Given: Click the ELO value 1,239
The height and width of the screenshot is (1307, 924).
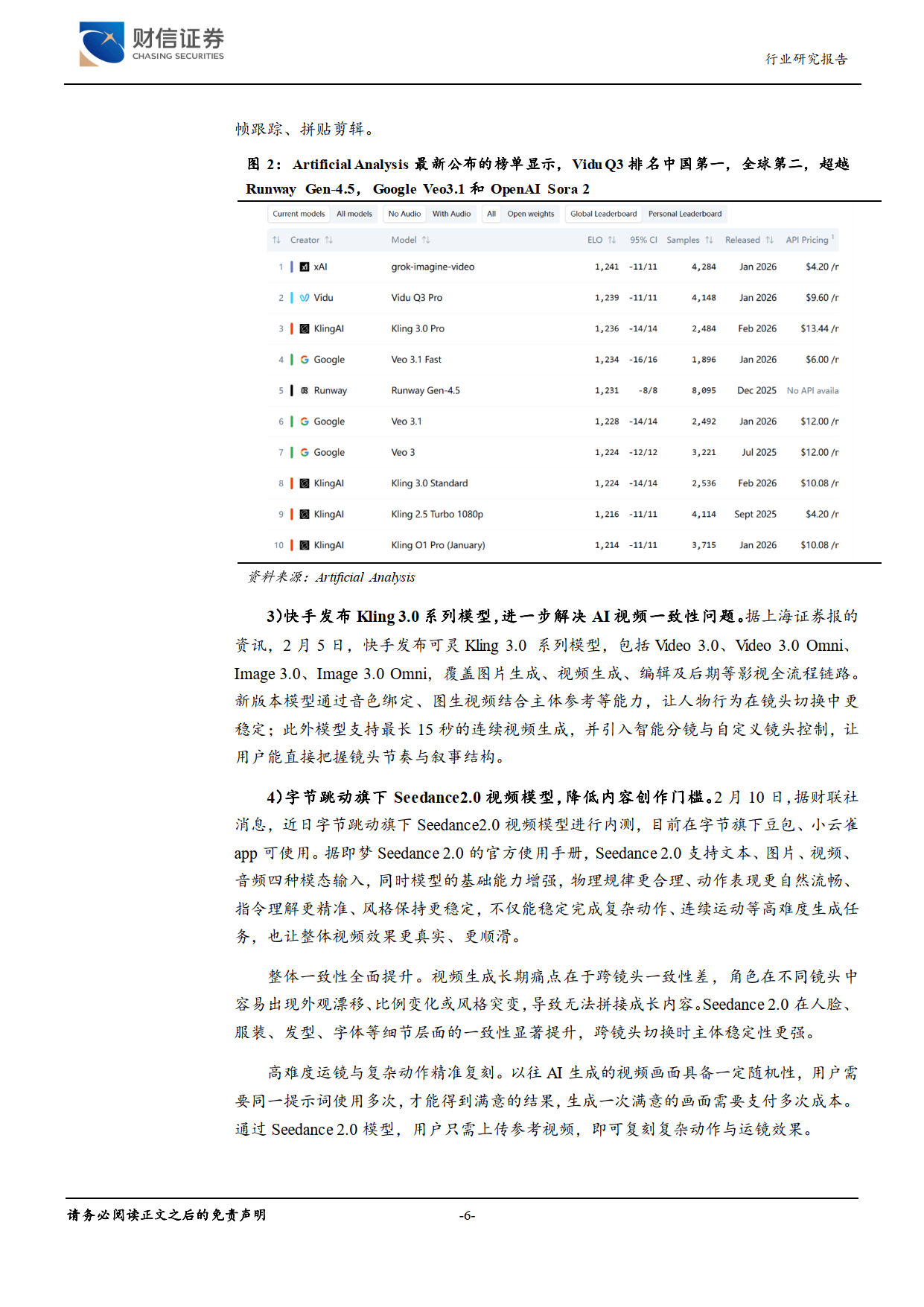Looking at the screenshot, I should (x=607, y=298).
